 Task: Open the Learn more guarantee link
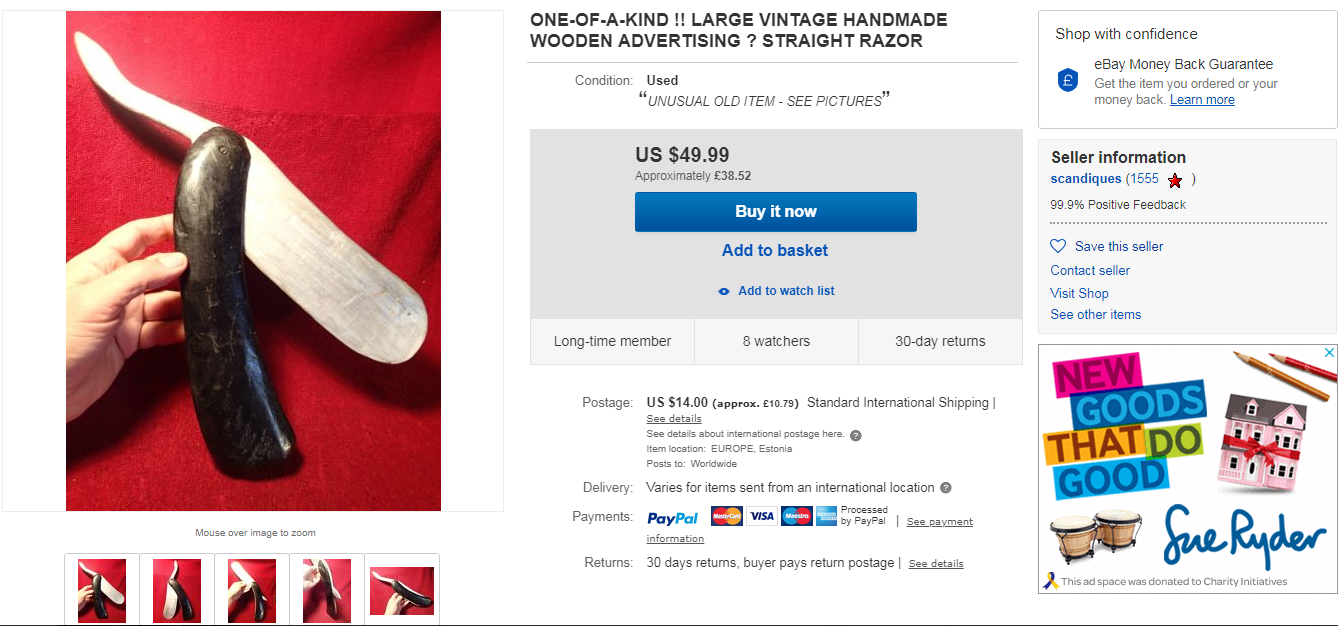(x=1202, y=100)
